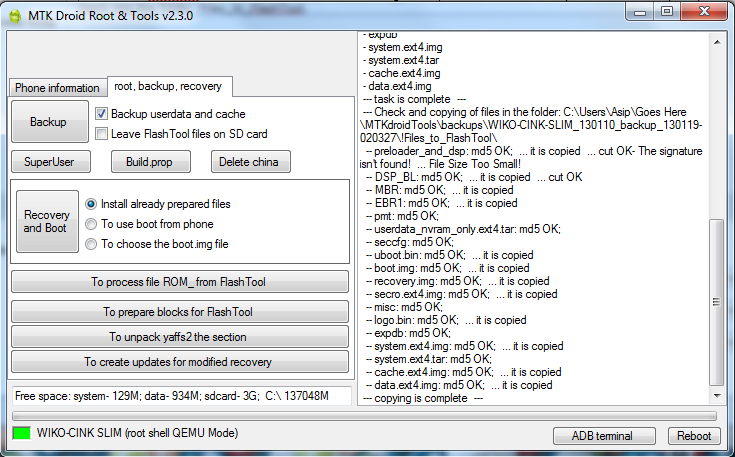This screenshot has width=735, height=457.
Task: Check Leave FlashTool files on SD card
Action: pos(101,133)
